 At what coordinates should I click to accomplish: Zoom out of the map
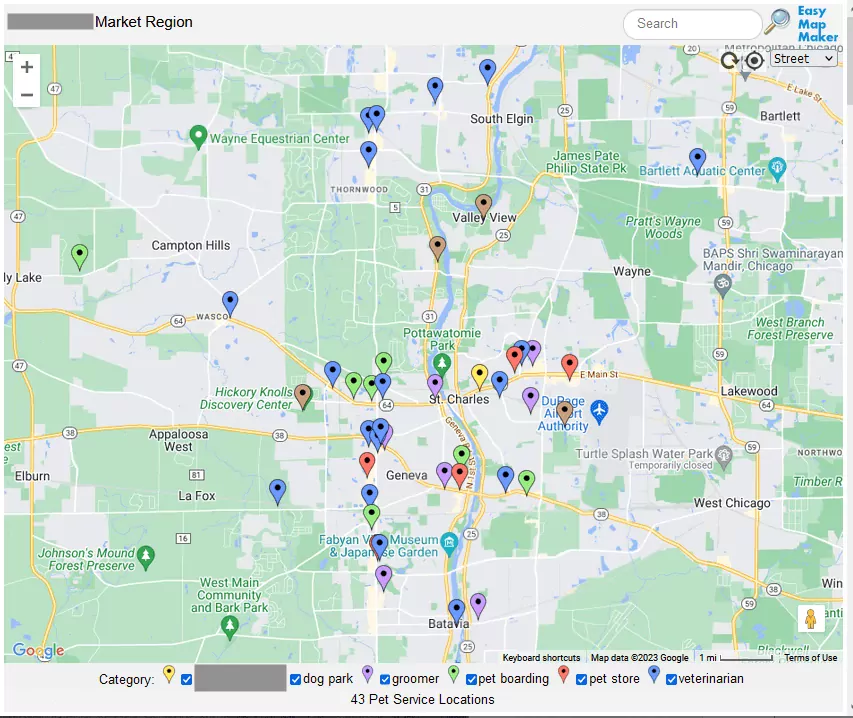(x=27, y=95)
